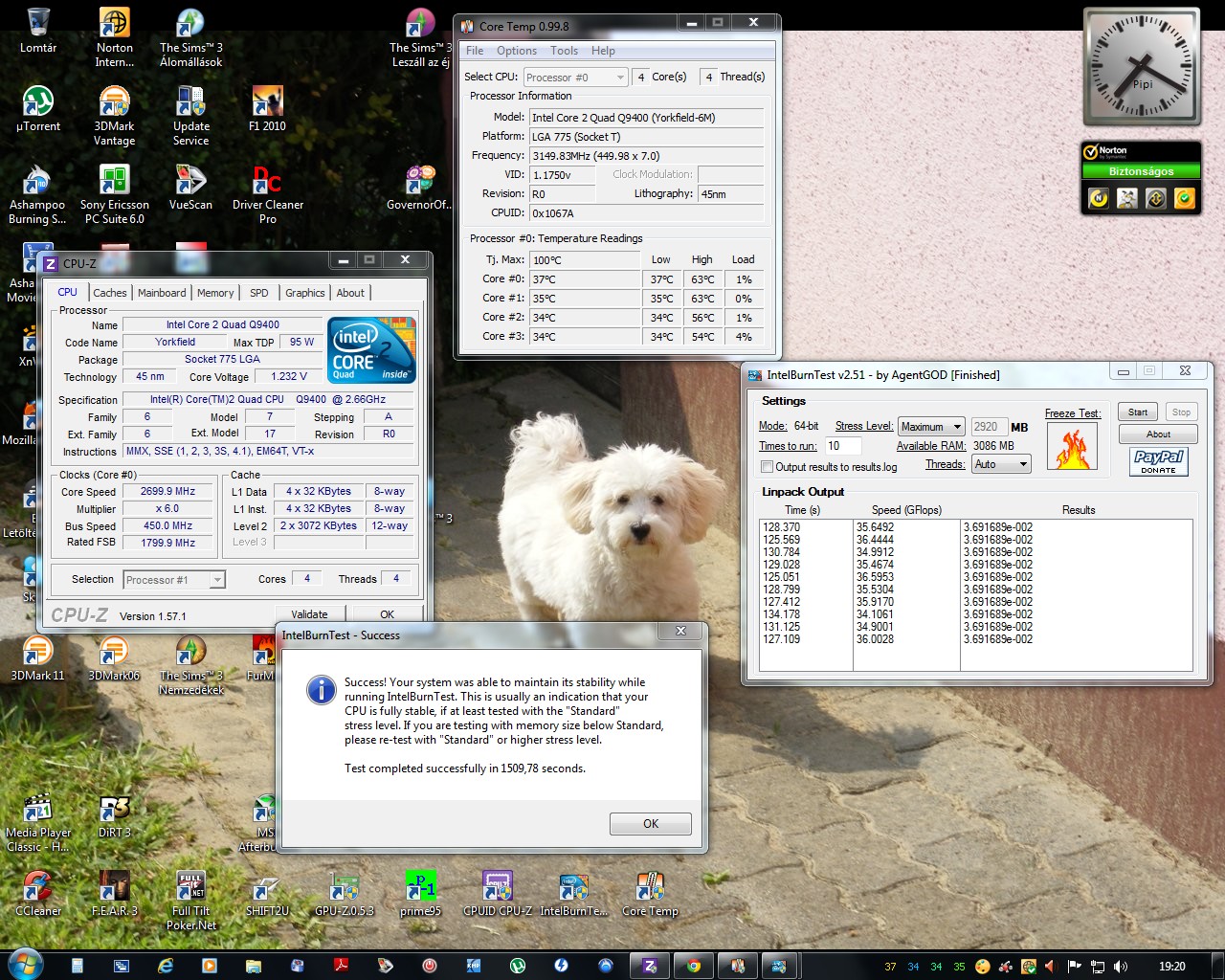Switch to CPU-Z Graphics tab
This screenshot has height=980, width=1225.
point(304,293)
